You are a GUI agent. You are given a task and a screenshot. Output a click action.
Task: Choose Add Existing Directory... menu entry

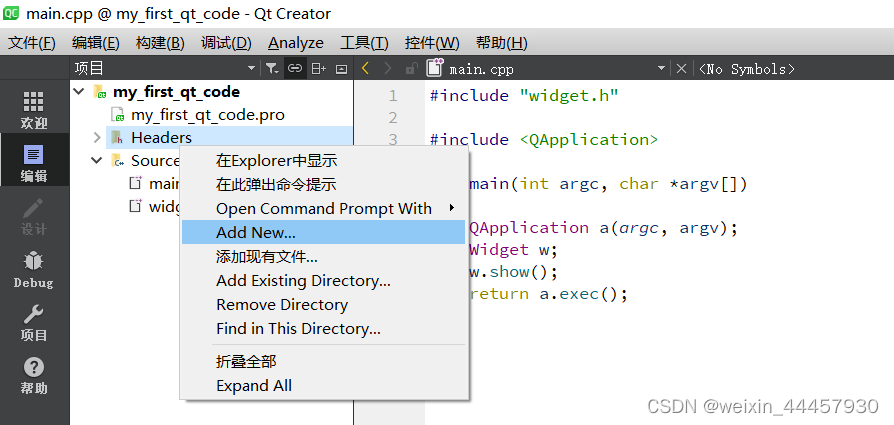point(324,281)
